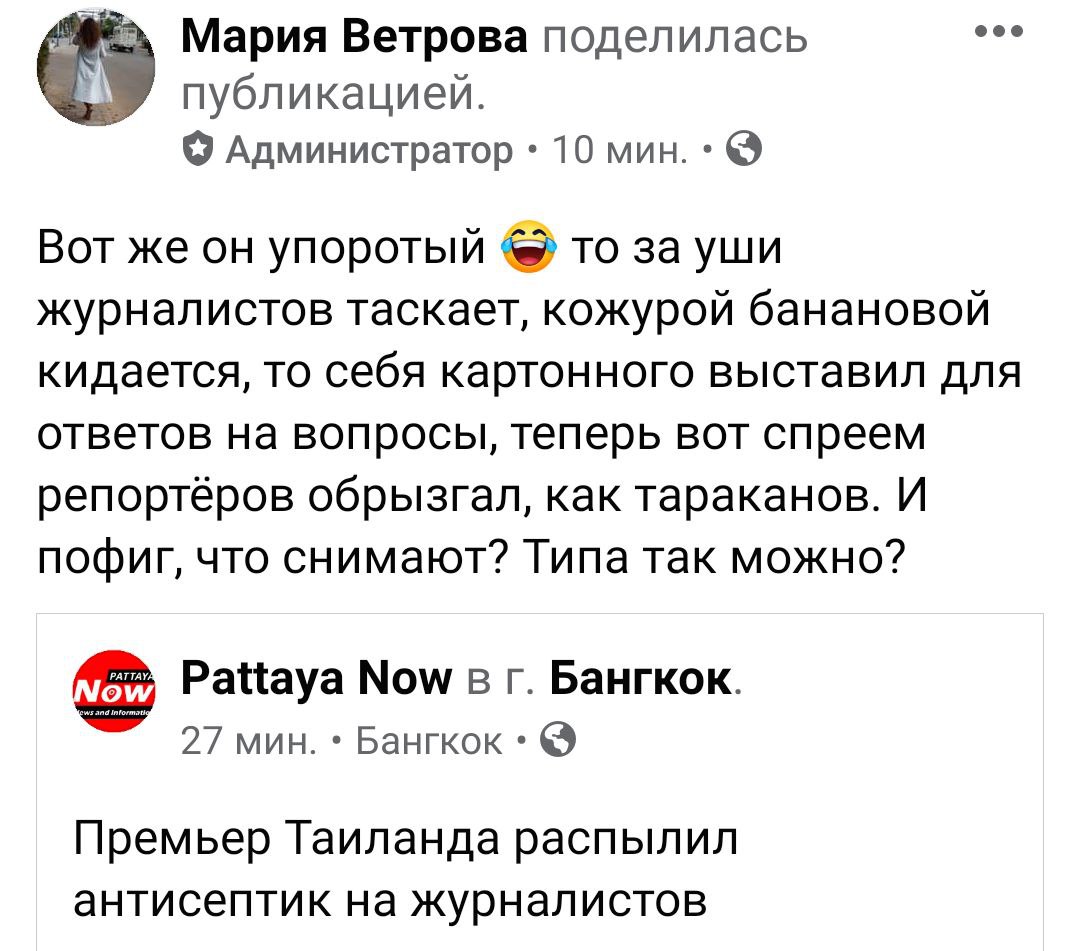Click Мария Ветрова's profile picture
Screen dimensions: 1080x951
point(97,74)
